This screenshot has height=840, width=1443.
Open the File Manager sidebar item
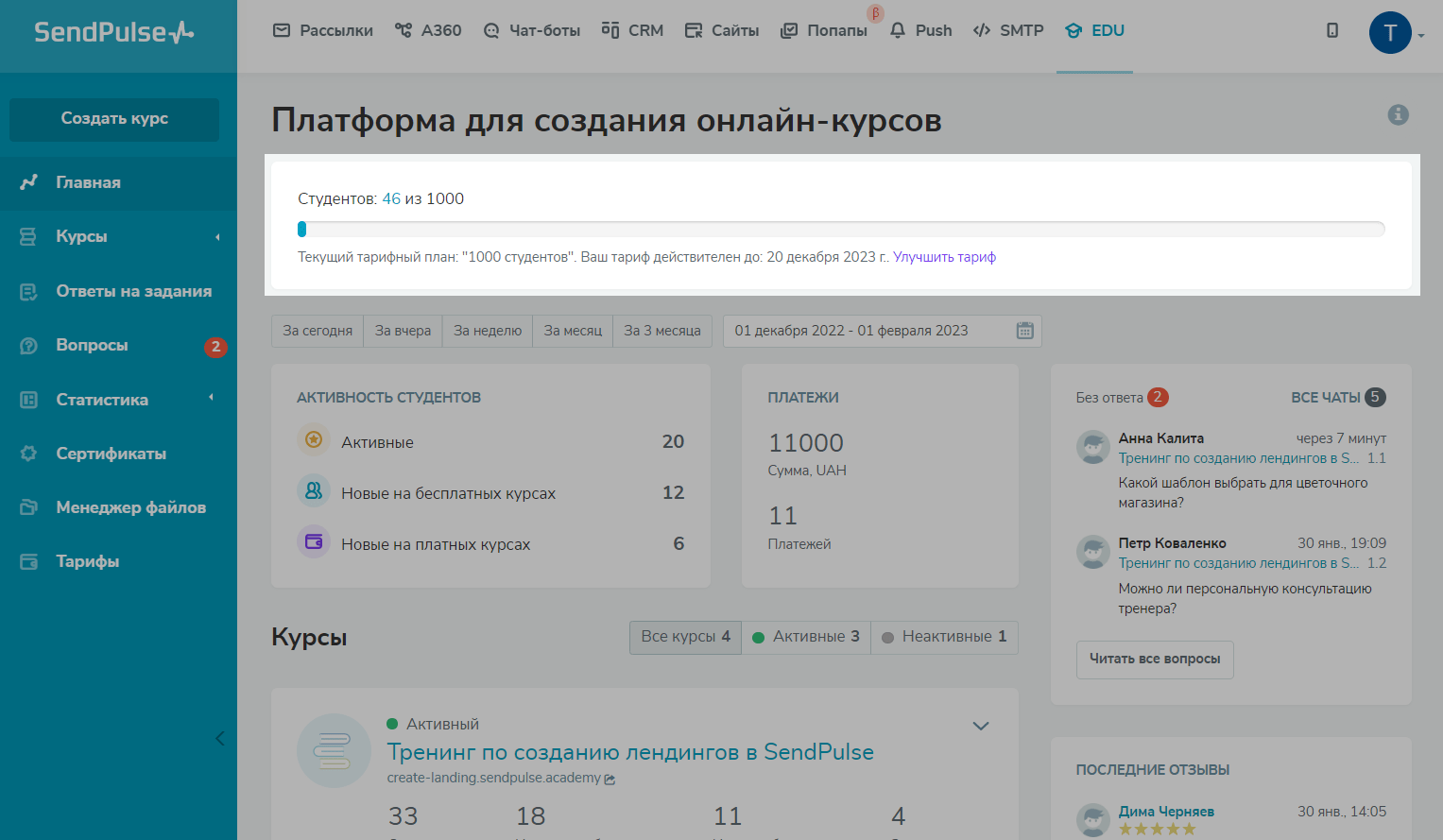point(130,507)
